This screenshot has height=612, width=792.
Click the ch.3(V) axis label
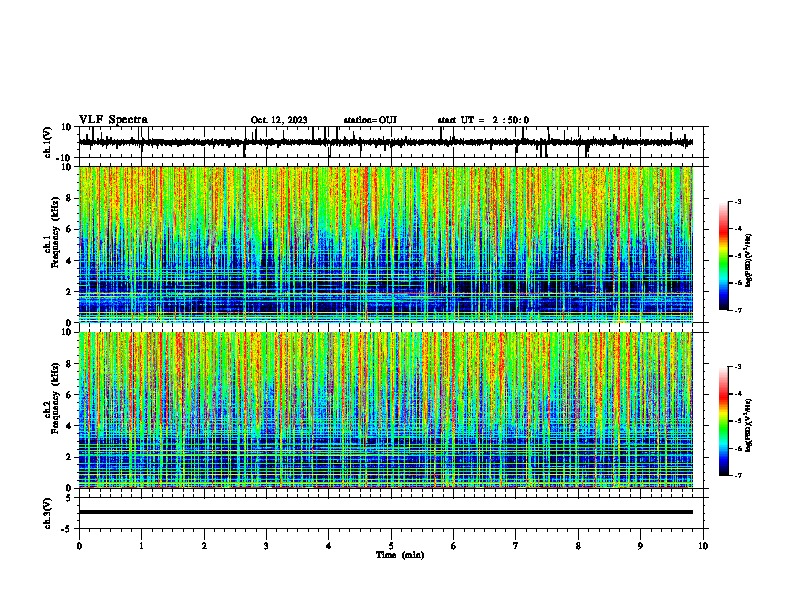pyautogui.click(x=47, y=514)
